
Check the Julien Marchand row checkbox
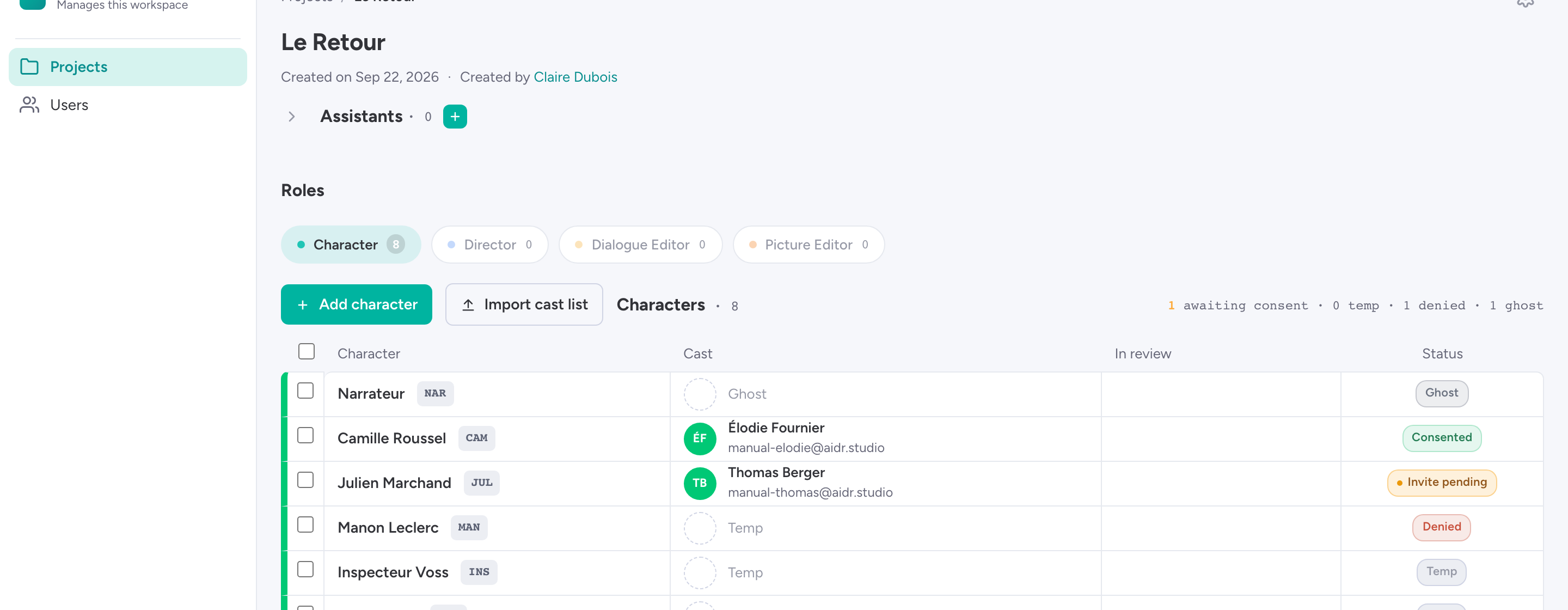(305, 480)
